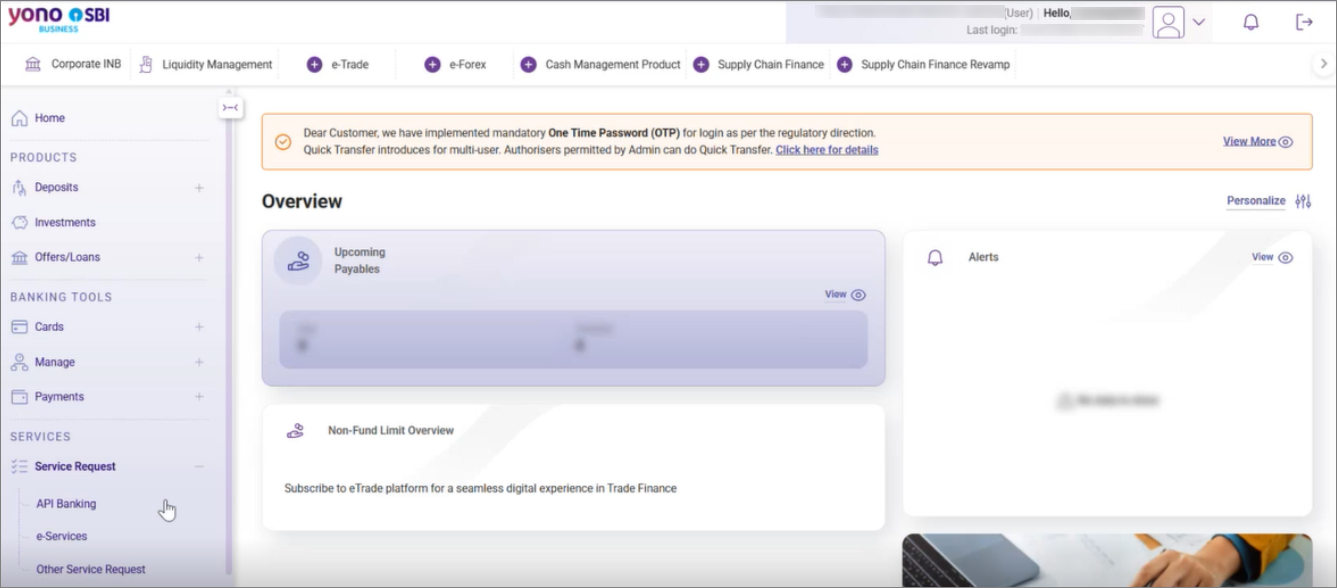1337x588 pixels.
Task: Click the View eye in Alerts panel
Action: pos(1286,257)
